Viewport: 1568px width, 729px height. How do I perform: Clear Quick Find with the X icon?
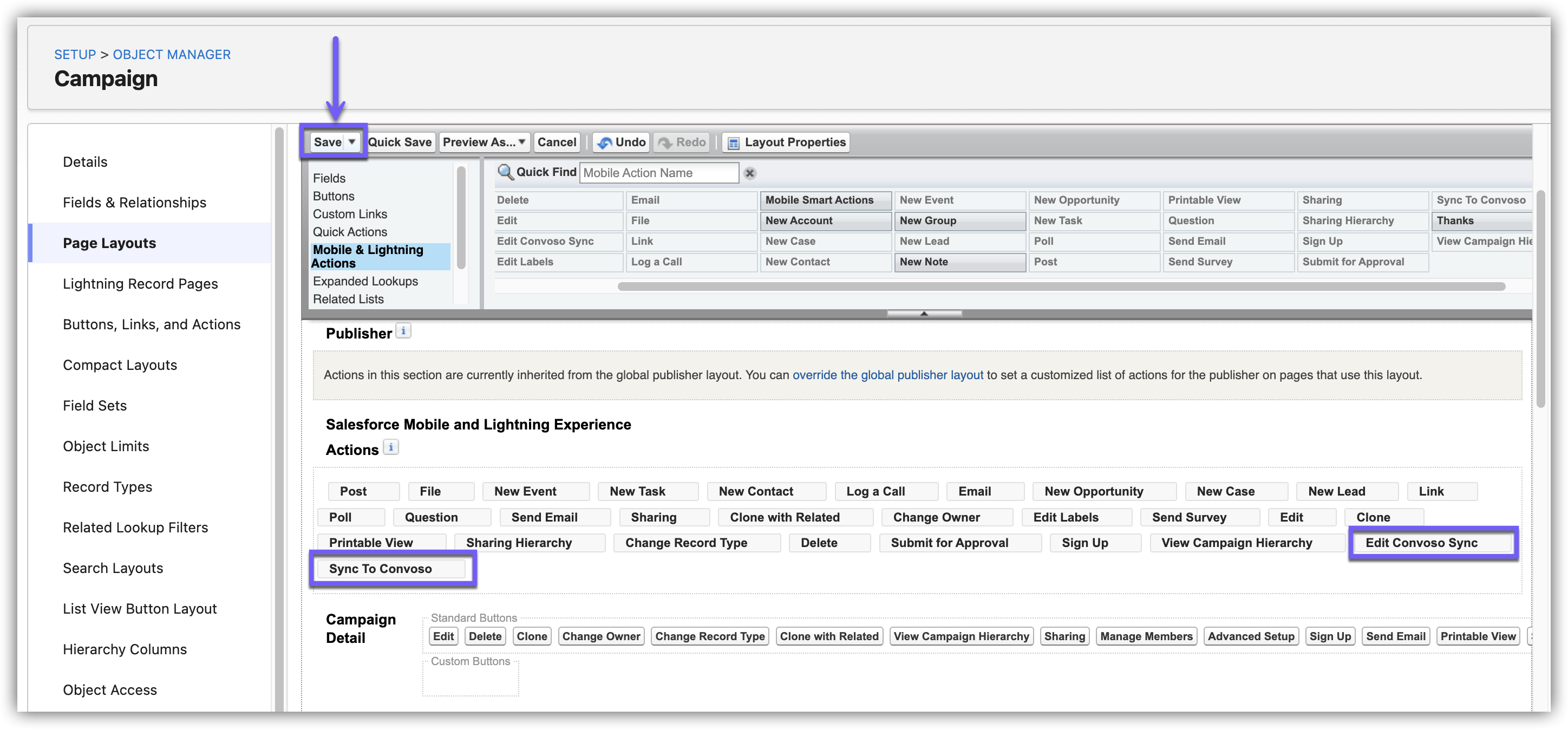pyautogui.click(x=750, y=173)
